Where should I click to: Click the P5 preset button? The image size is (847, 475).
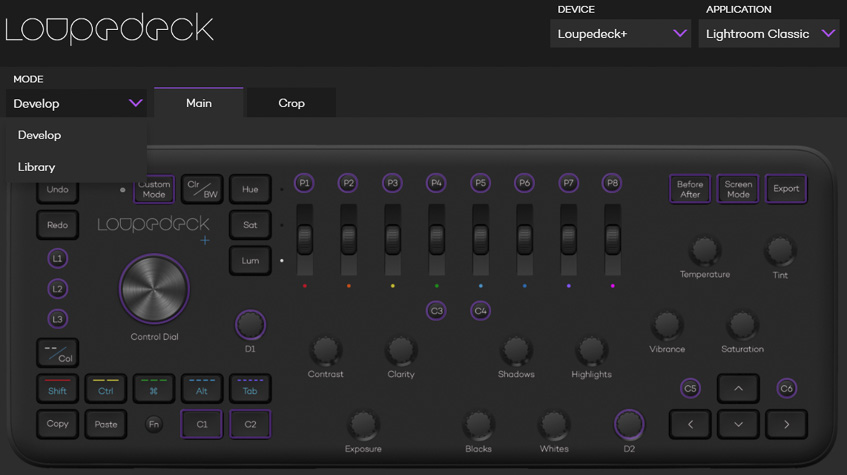click(x=480, y=183)
